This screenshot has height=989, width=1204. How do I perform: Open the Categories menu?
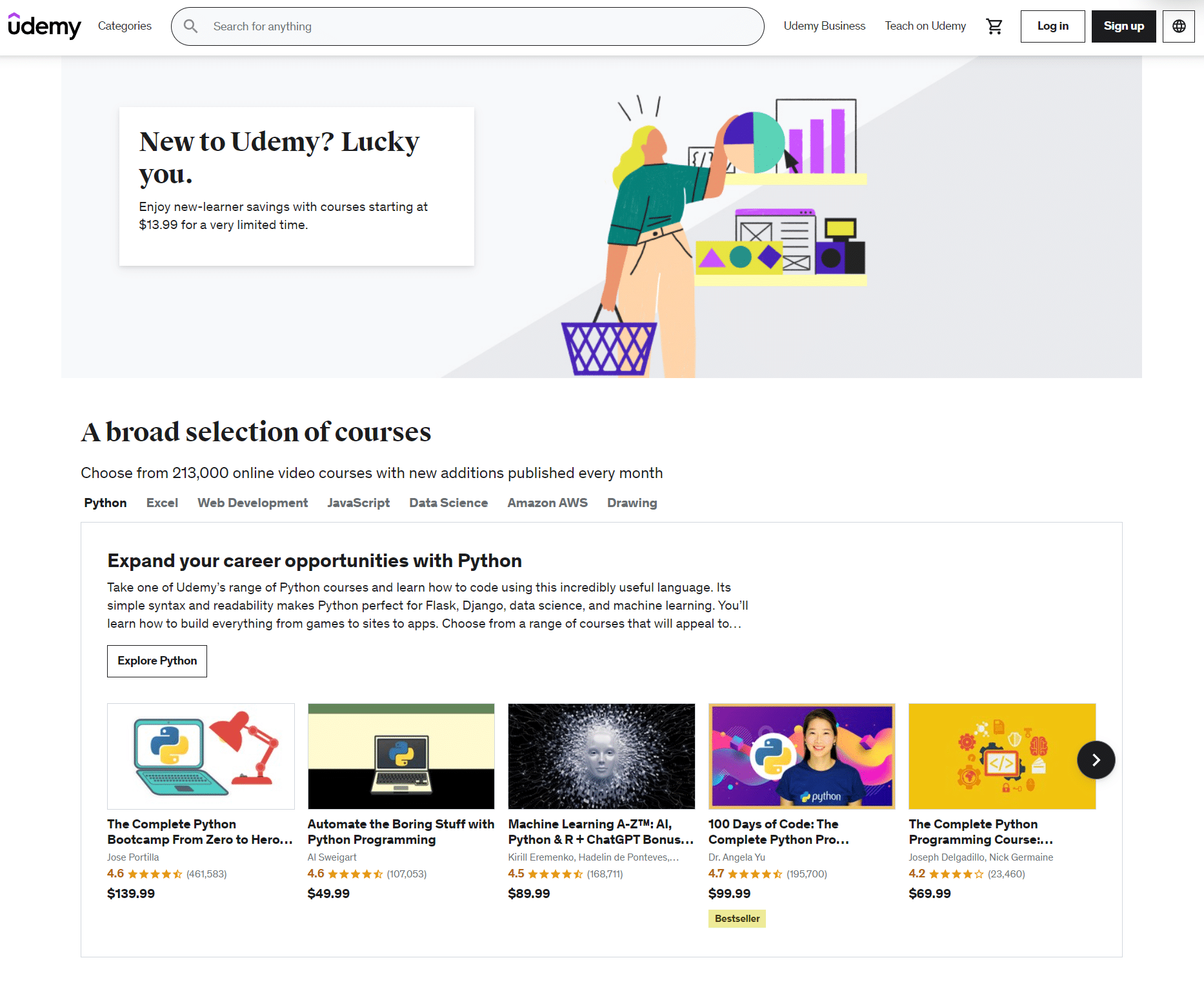click(x=124, y=26)
